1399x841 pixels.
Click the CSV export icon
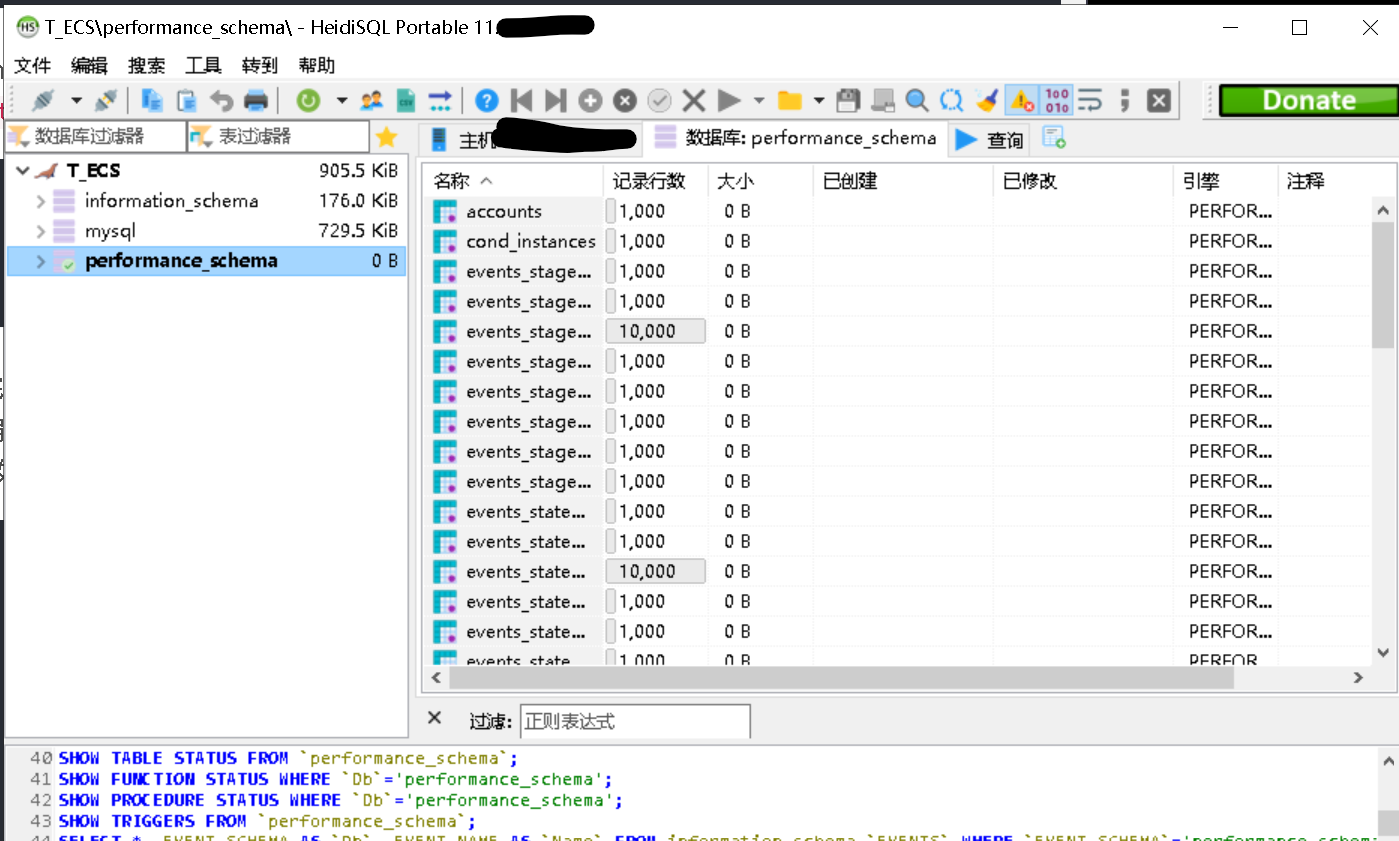click(406, 100)
